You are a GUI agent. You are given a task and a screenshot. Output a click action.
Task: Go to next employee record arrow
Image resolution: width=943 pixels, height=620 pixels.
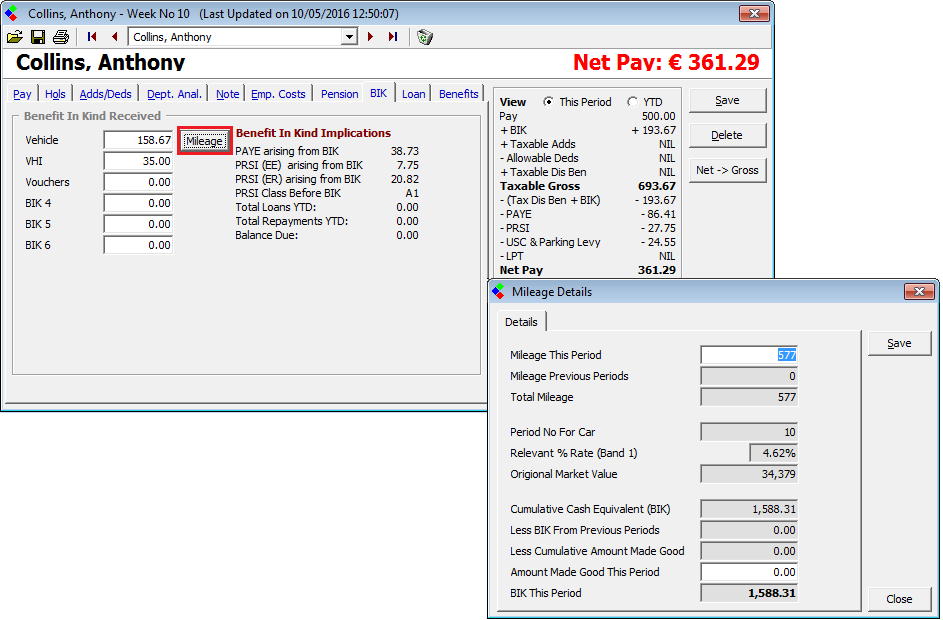[x=370, y=37]
